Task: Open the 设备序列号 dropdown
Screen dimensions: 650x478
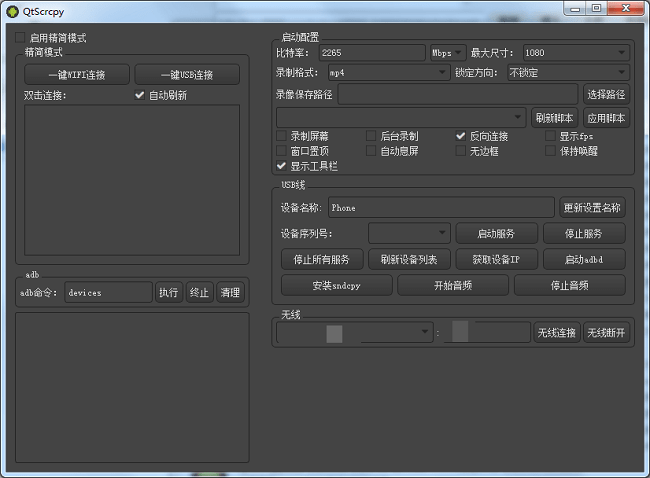Action: (409, 233)
